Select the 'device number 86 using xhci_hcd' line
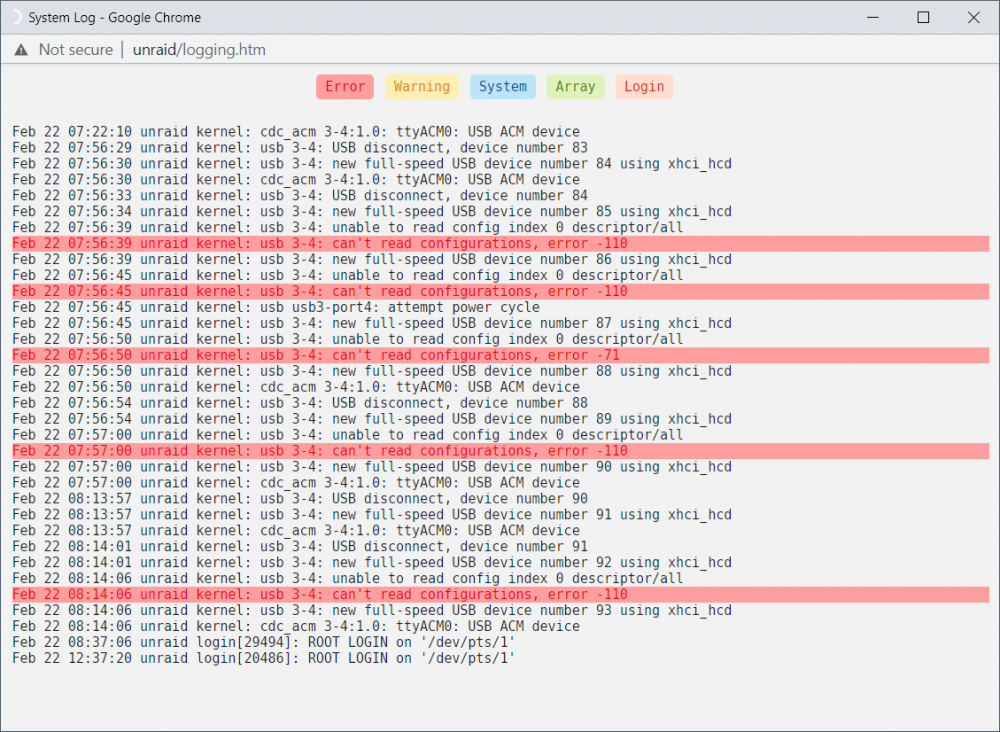Viewport: 1000px width, 732px height. (372, 260)
